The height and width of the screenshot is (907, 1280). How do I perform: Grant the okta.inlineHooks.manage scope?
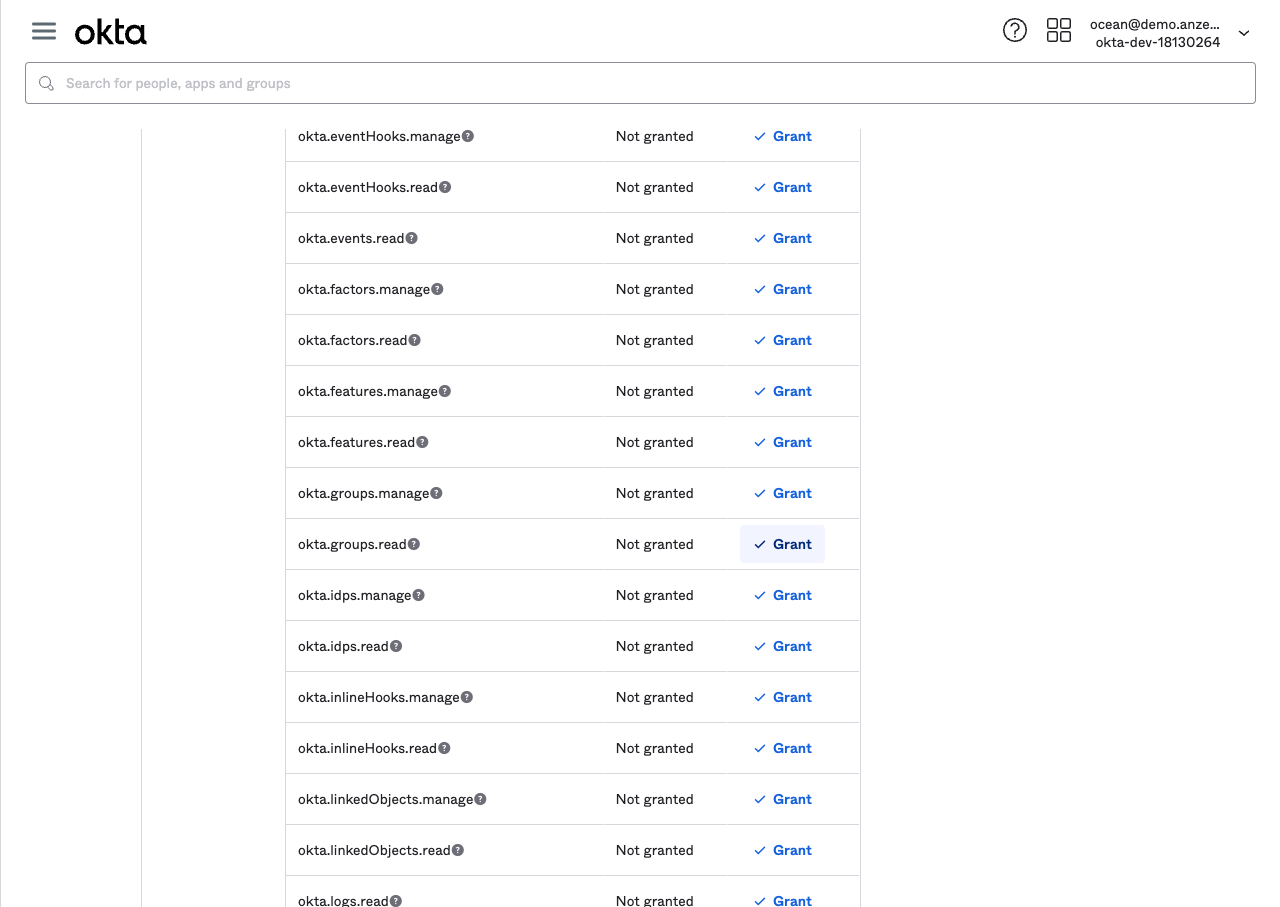(x=783, y=697)
